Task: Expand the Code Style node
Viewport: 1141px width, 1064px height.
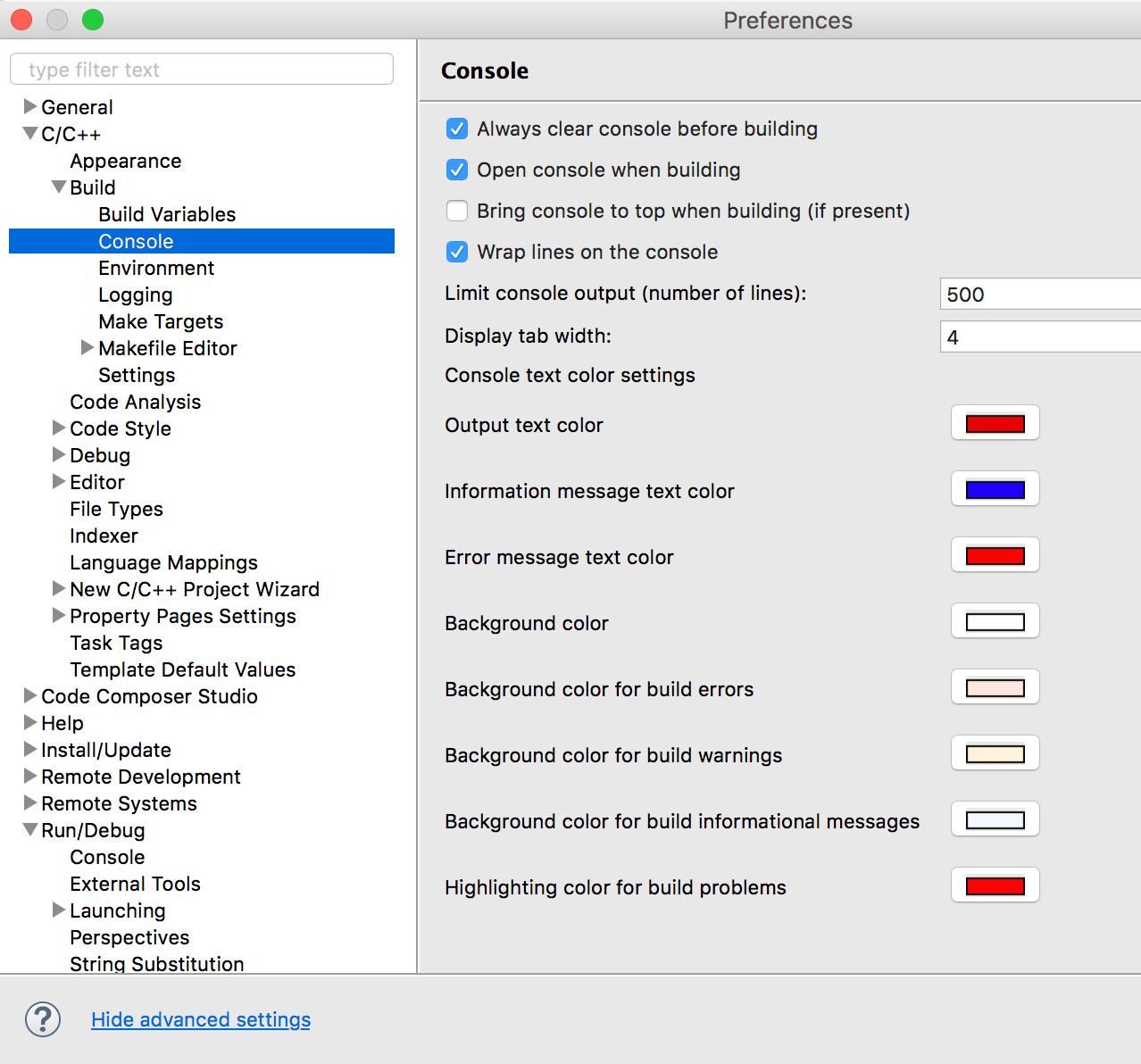Action: pyautogui.click(x=59, y=428)
